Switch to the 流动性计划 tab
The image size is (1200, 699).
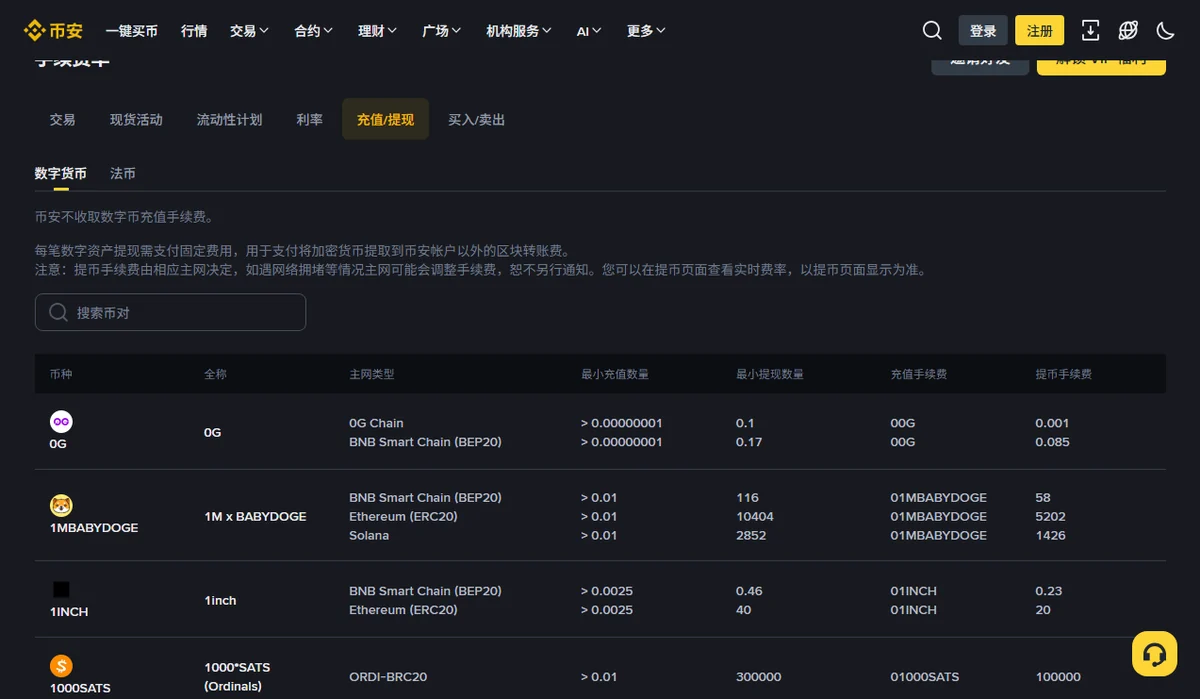[x=229, y=119]
